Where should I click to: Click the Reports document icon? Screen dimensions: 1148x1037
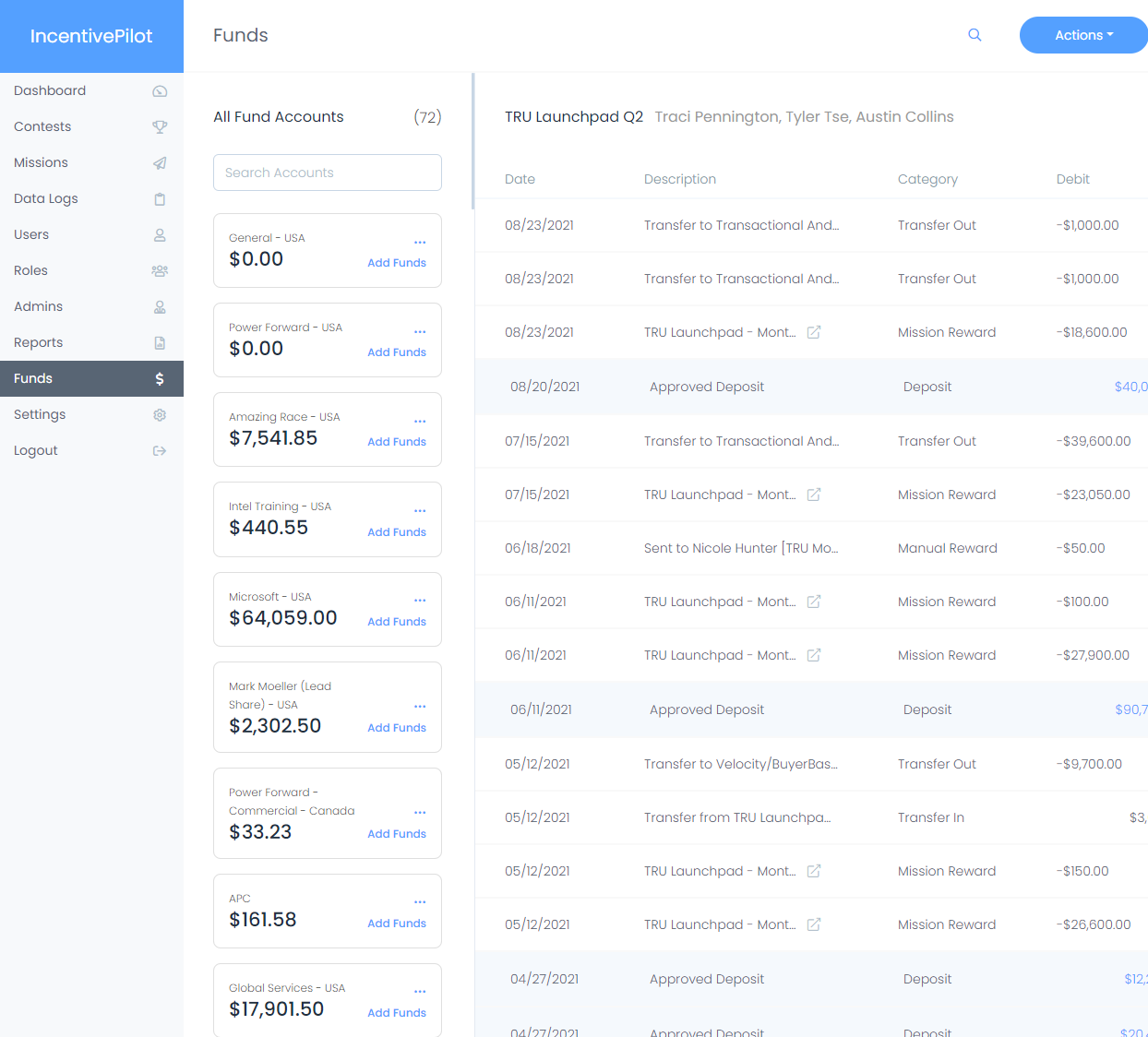click(160, 343)
